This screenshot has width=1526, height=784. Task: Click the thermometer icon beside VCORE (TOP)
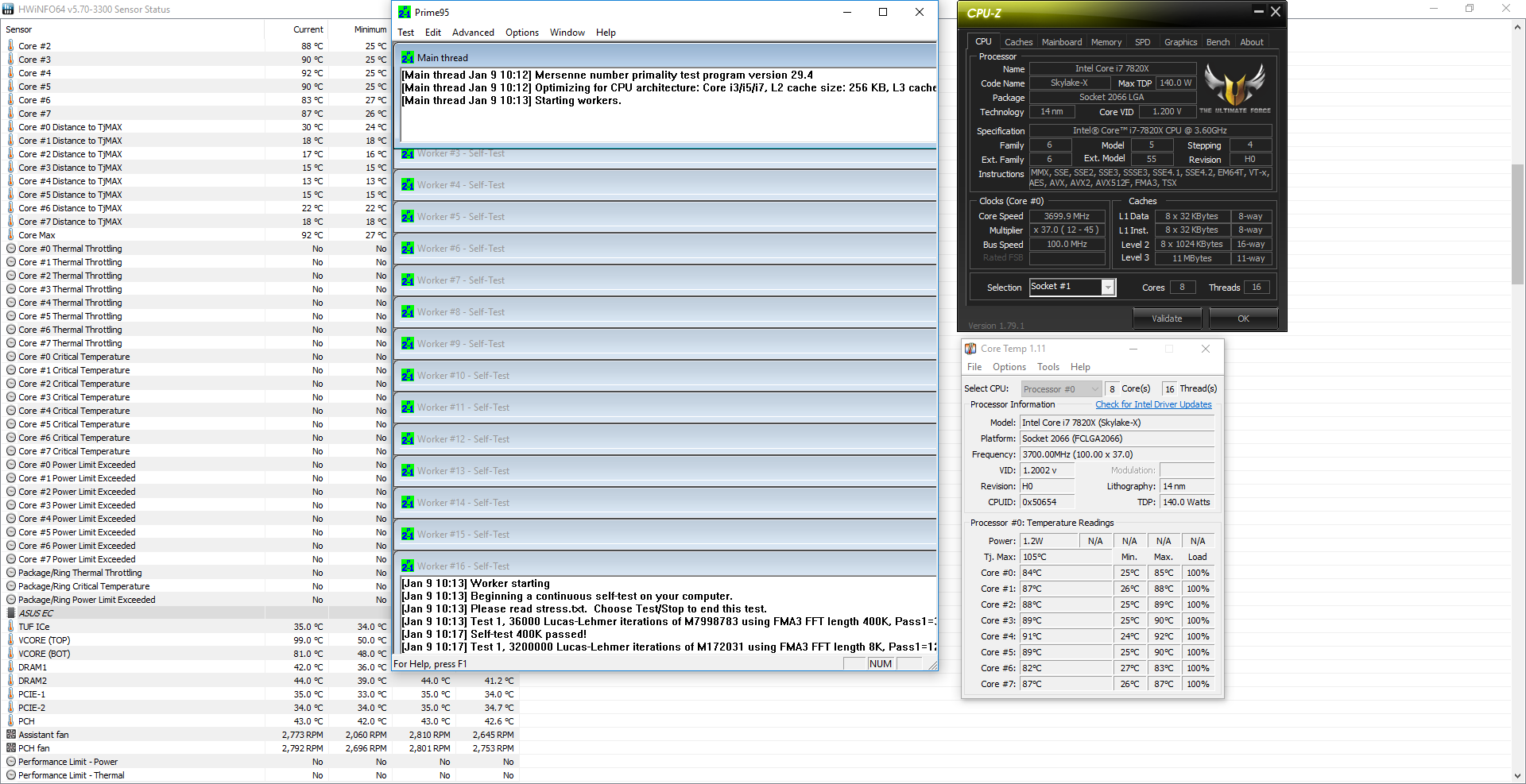[10, 639]
